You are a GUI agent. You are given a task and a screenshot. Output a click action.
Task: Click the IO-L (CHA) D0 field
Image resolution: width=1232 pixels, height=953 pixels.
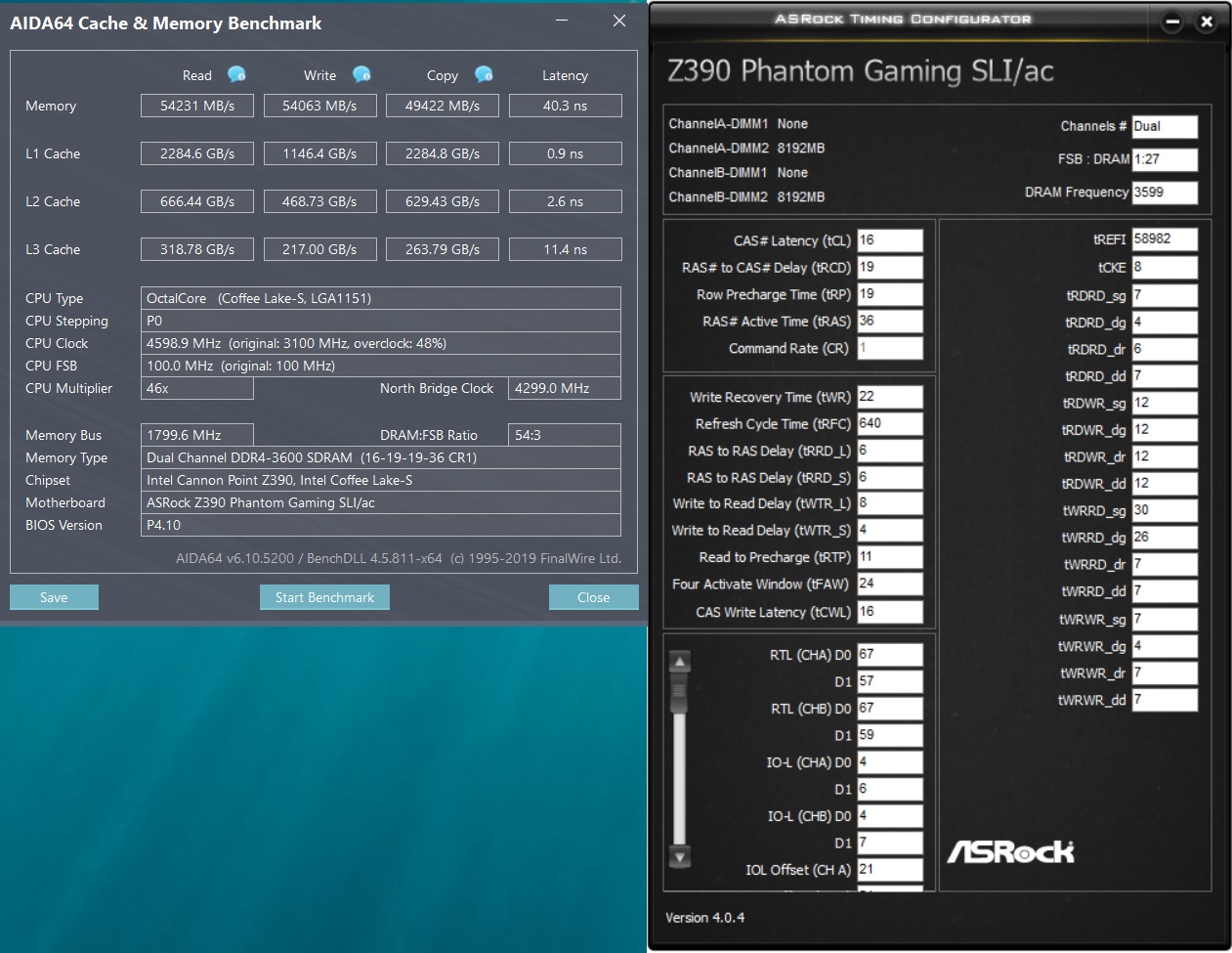click(890, 762)
